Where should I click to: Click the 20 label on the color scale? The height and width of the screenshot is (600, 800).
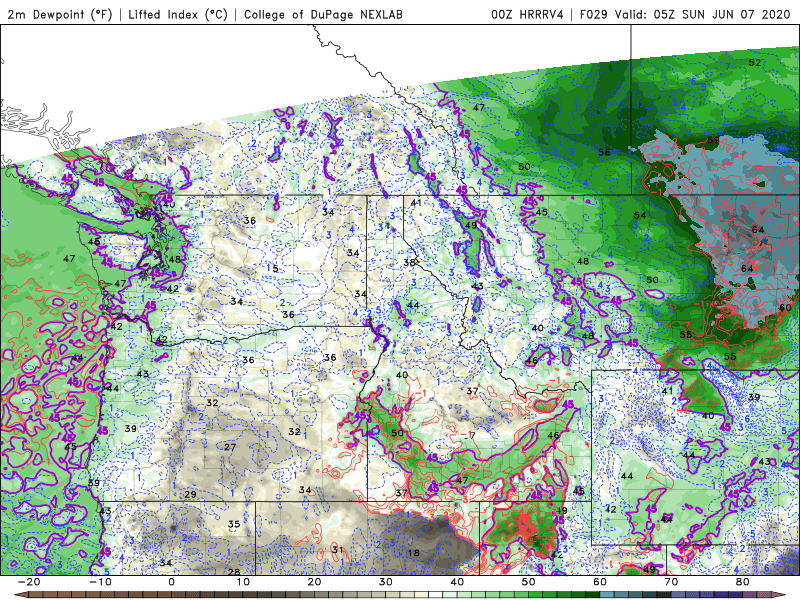click(x=314, y=582)
